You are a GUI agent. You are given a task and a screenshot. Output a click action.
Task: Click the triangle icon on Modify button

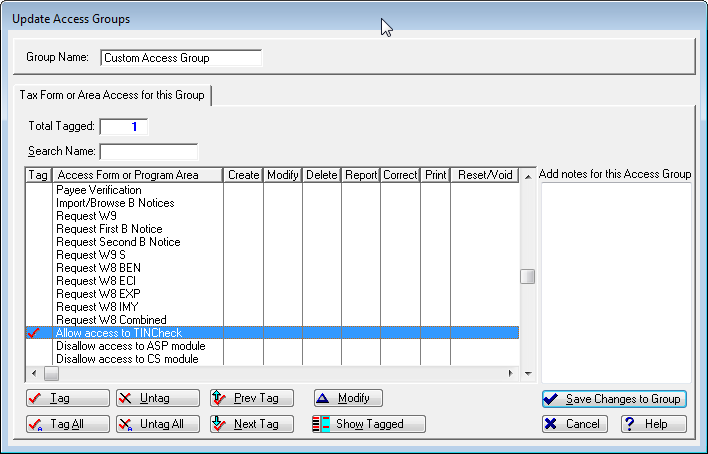324,398
